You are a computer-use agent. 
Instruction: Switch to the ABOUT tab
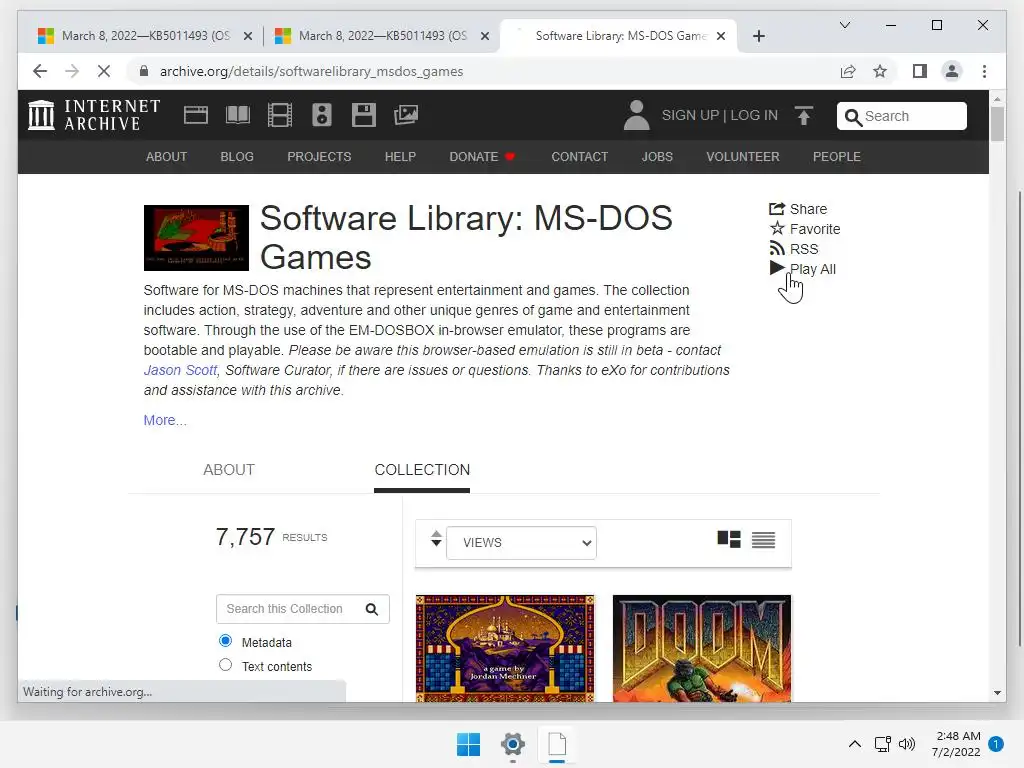point(229,470)
